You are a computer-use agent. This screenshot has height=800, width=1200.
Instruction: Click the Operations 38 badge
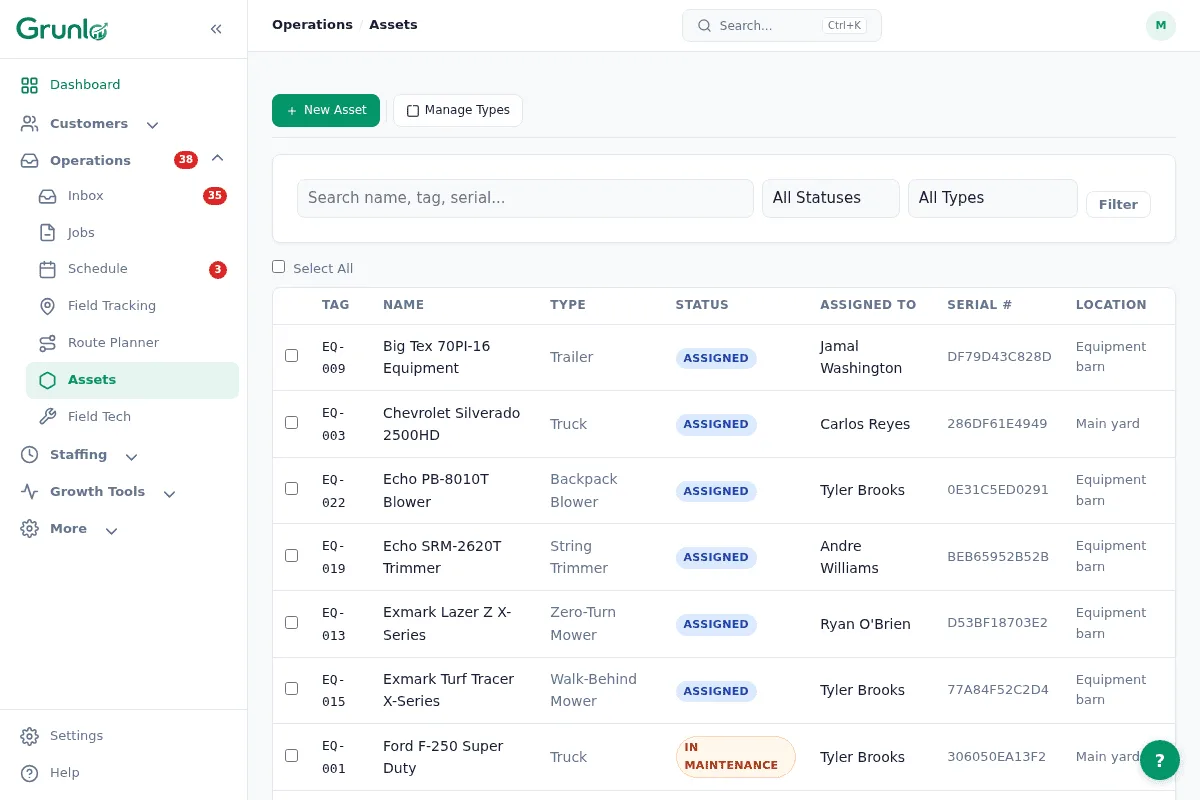[186, 160]
